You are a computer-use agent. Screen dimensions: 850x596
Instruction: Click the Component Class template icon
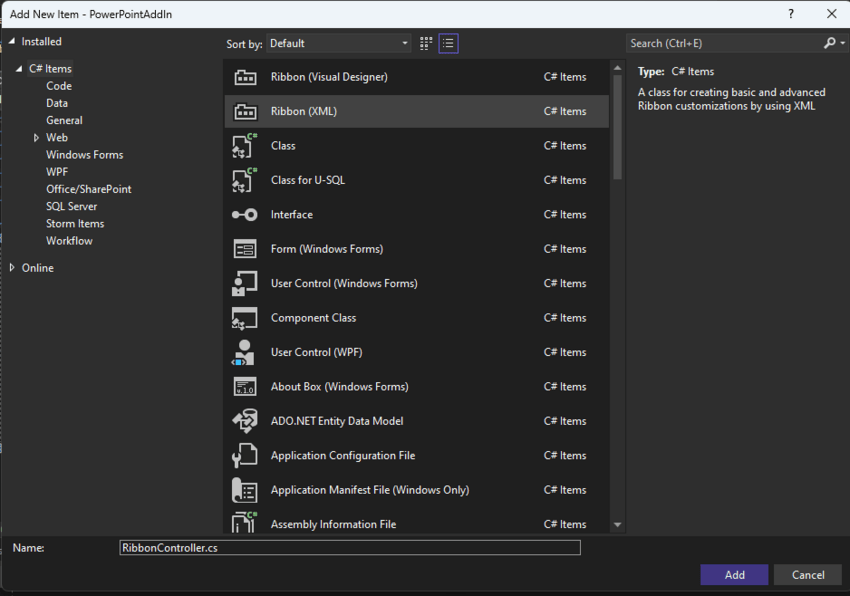(246, 317)
